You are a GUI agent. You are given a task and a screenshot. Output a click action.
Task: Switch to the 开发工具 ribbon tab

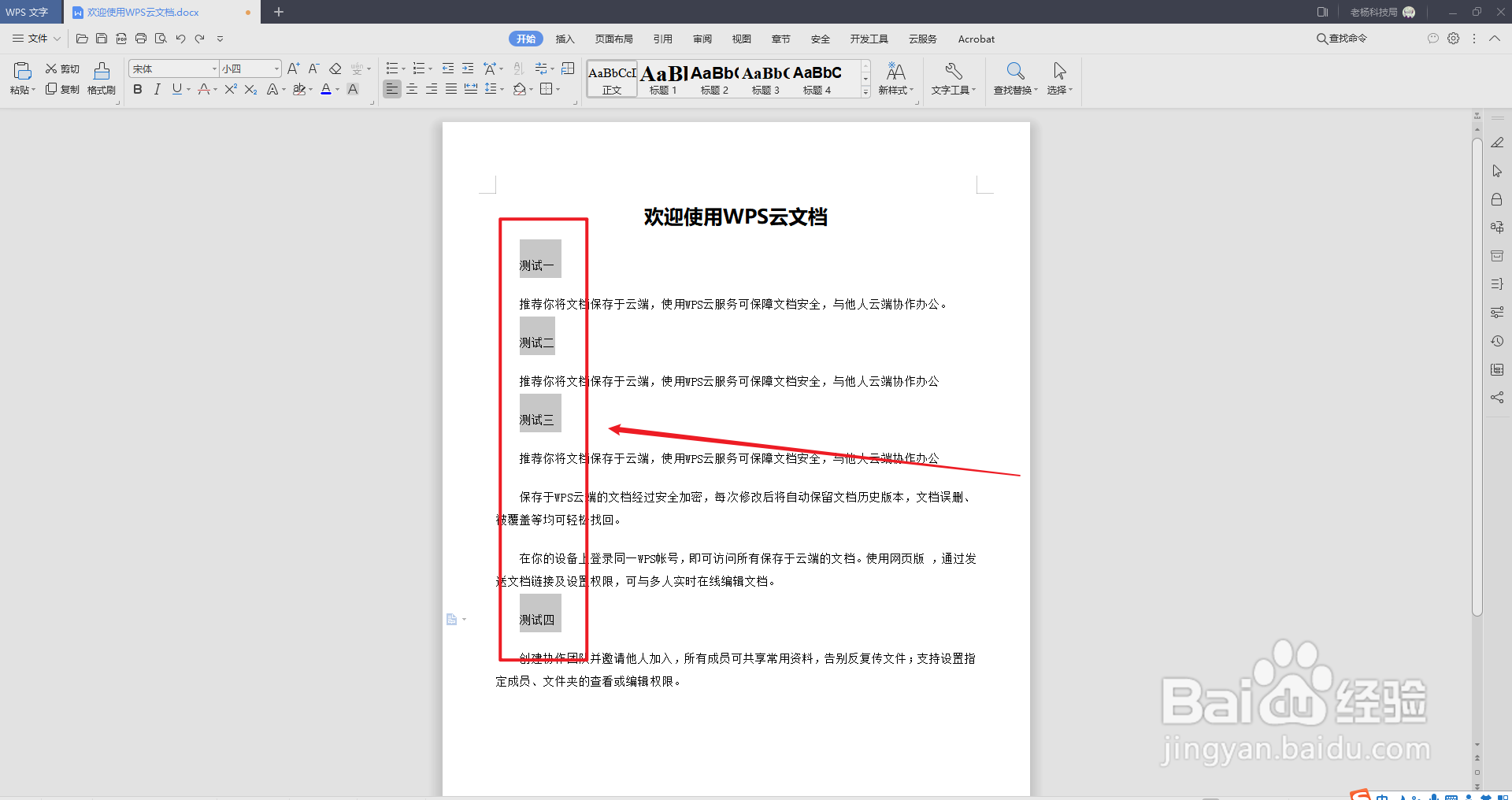pos(869,39)
